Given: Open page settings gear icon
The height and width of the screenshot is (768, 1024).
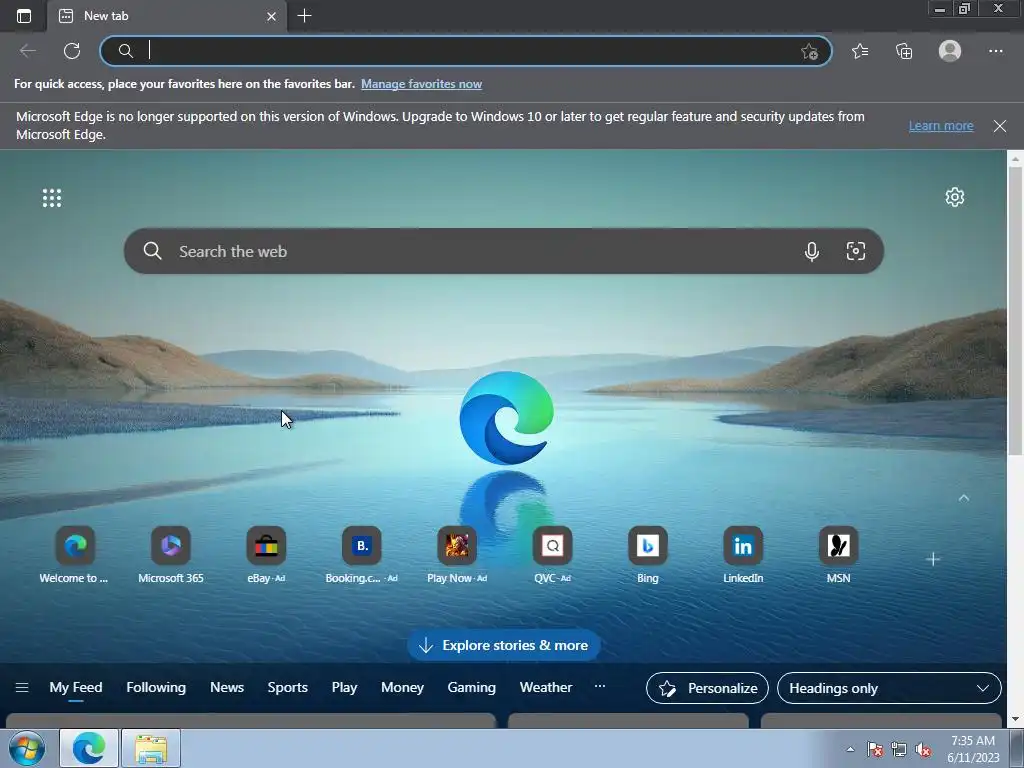Looking at the screenshot, I should (955, 197).
